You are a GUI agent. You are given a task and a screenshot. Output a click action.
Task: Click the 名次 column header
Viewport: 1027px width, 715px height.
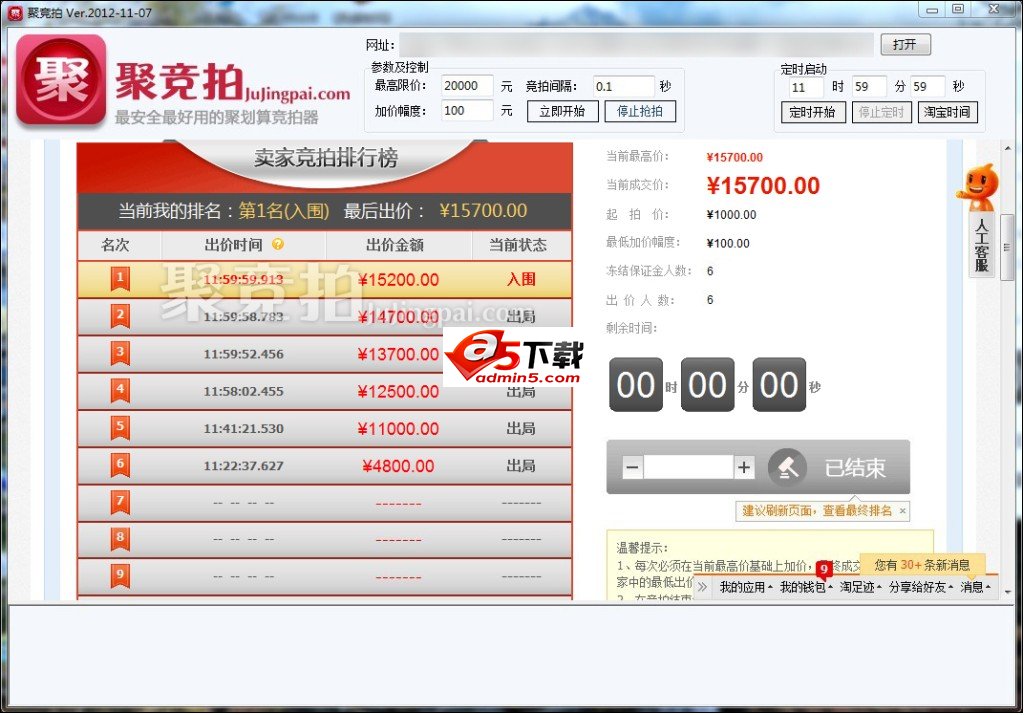click(x=117, y=246)
